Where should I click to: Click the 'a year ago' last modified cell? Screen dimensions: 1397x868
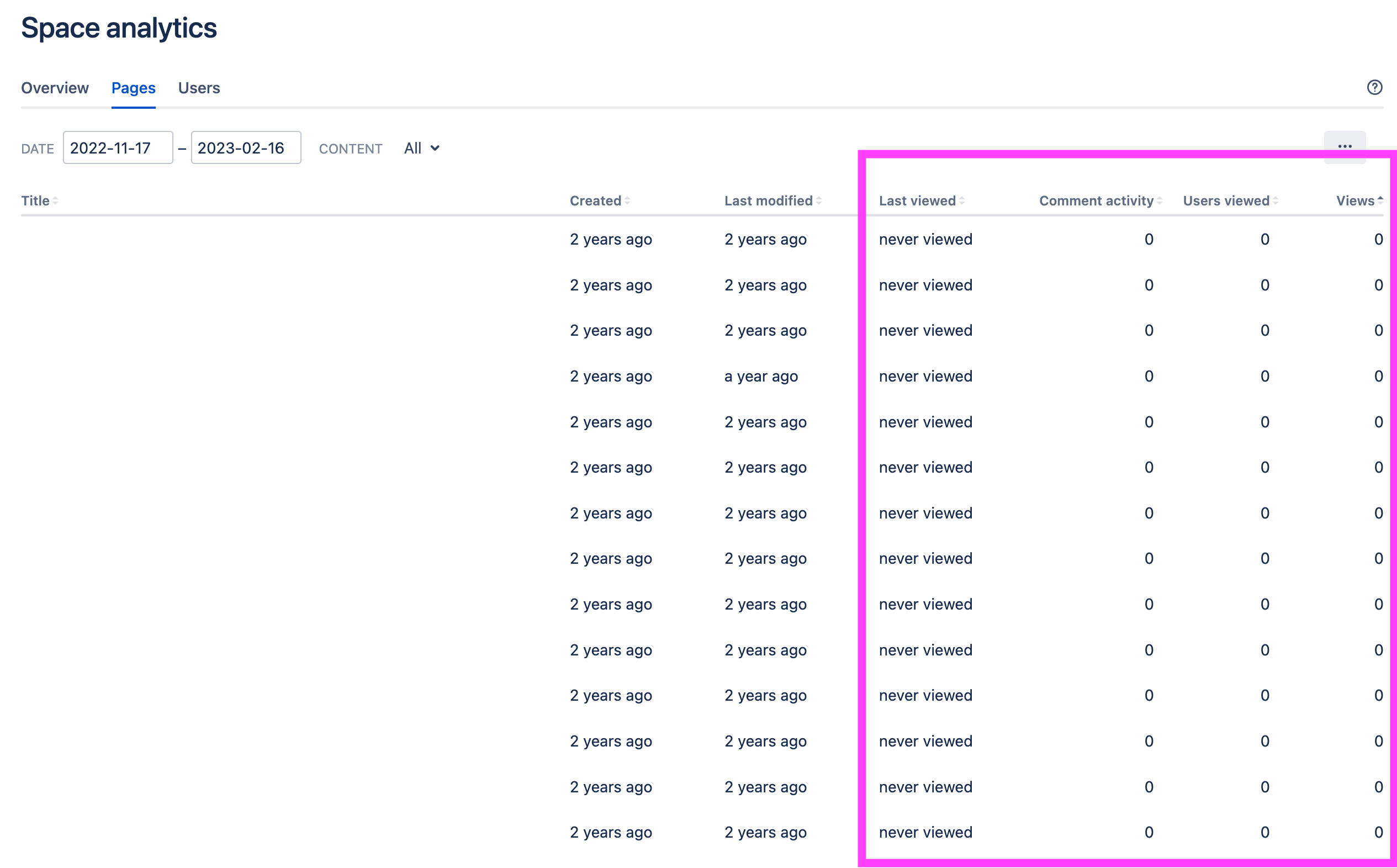click(760, 377)
